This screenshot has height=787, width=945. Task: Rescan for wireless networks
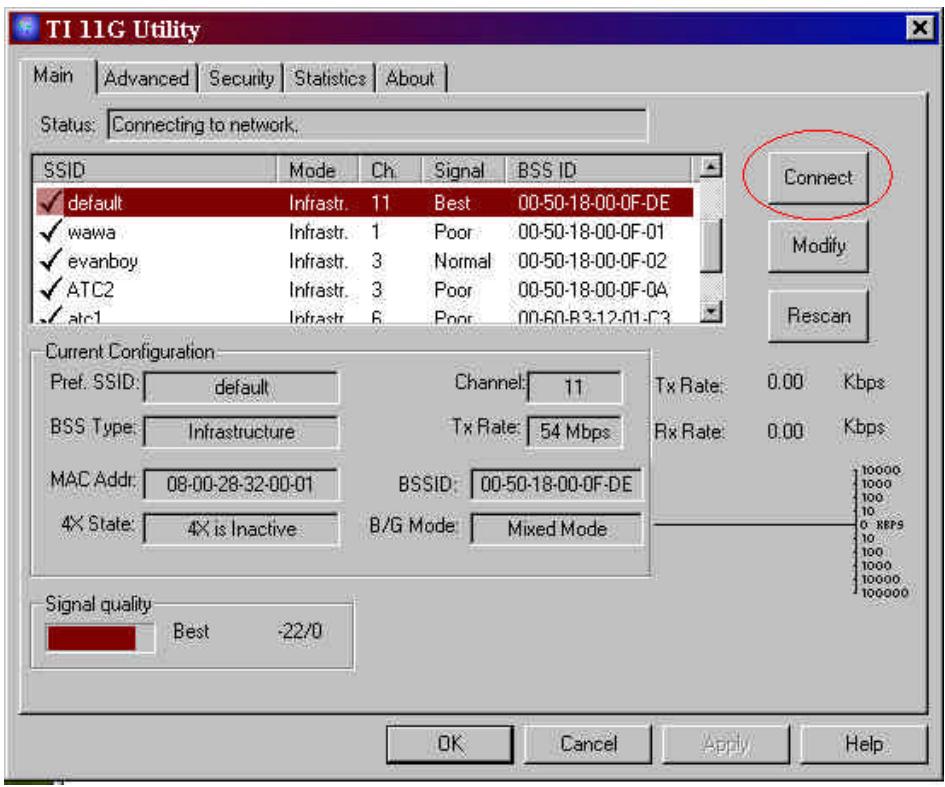818,316
